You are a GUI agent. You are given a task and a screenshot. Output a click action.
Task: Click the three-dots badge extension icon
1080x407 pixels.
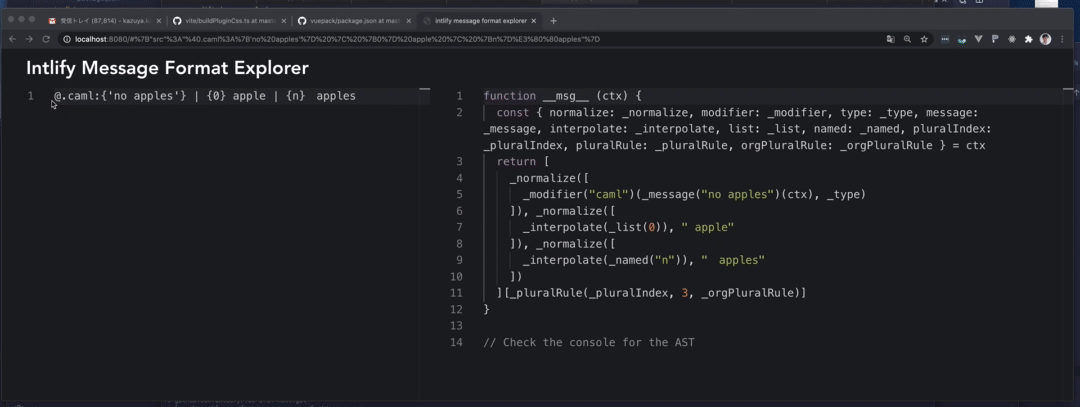[x=944, y=39]
